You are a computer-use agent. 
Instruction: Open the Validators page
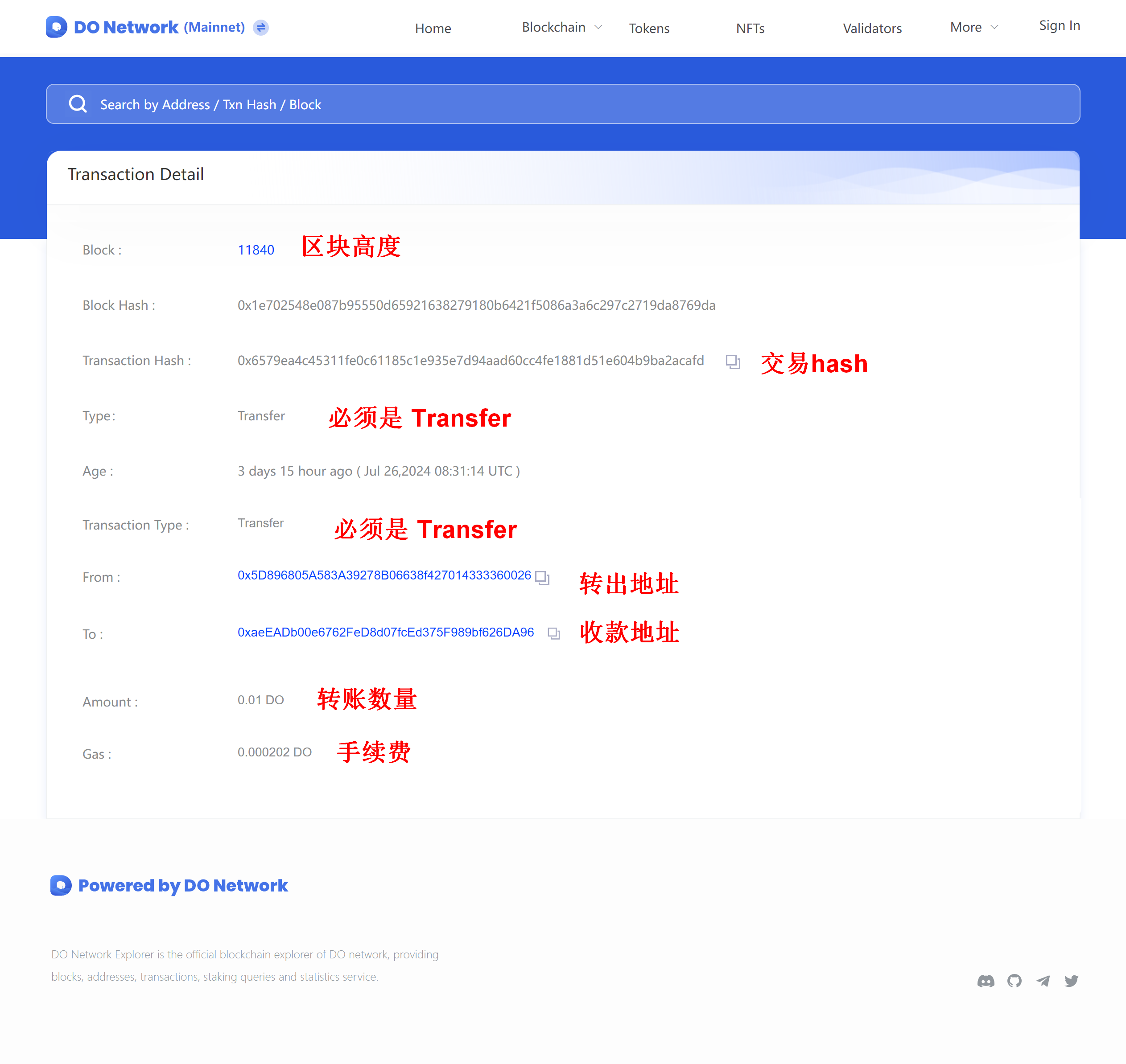point(872,29)
